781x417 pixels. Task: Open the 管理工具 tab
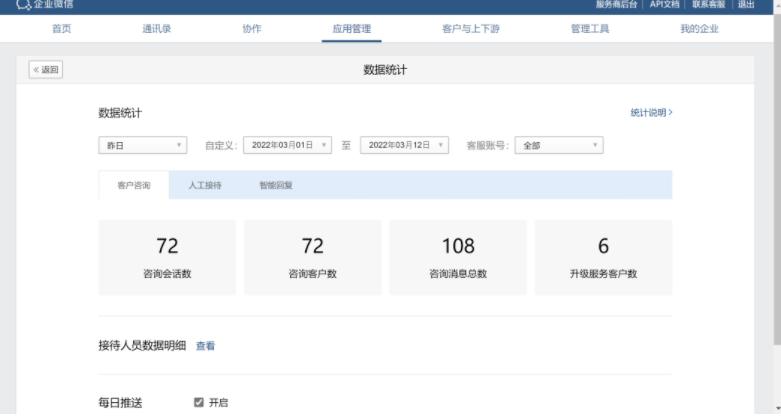point(590,29)
